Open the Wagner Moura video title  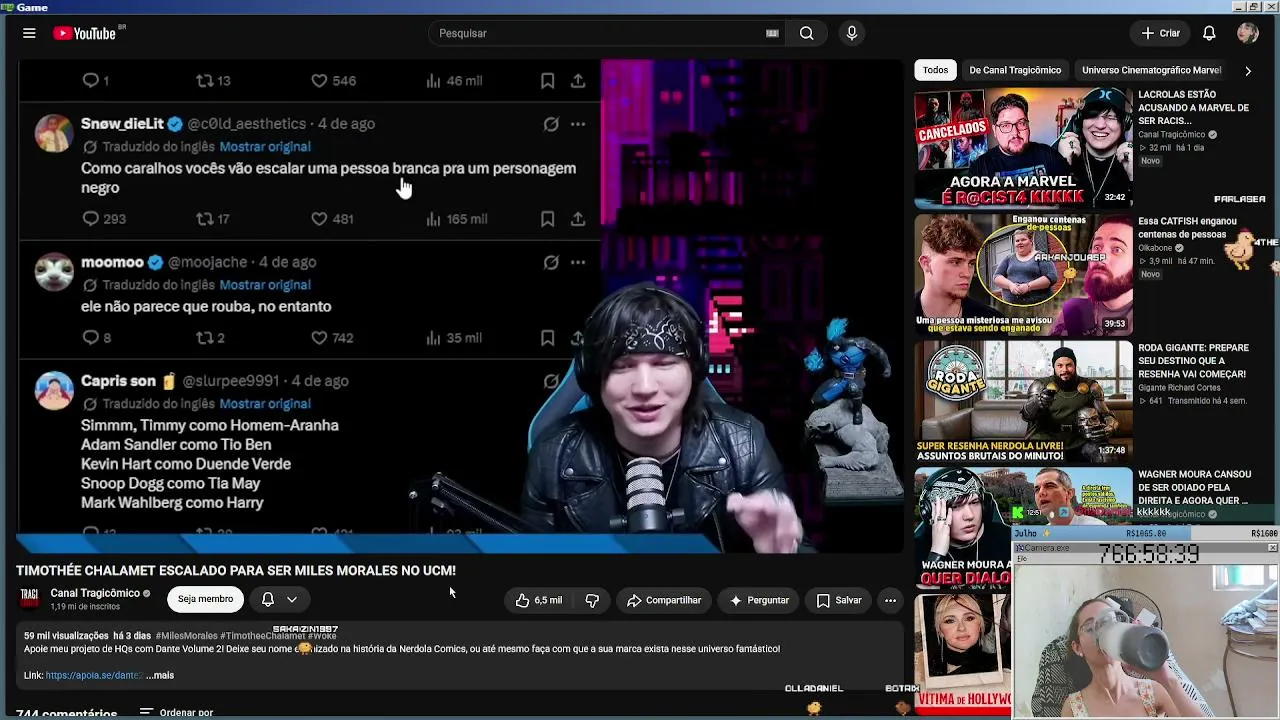coord(1194,487)
